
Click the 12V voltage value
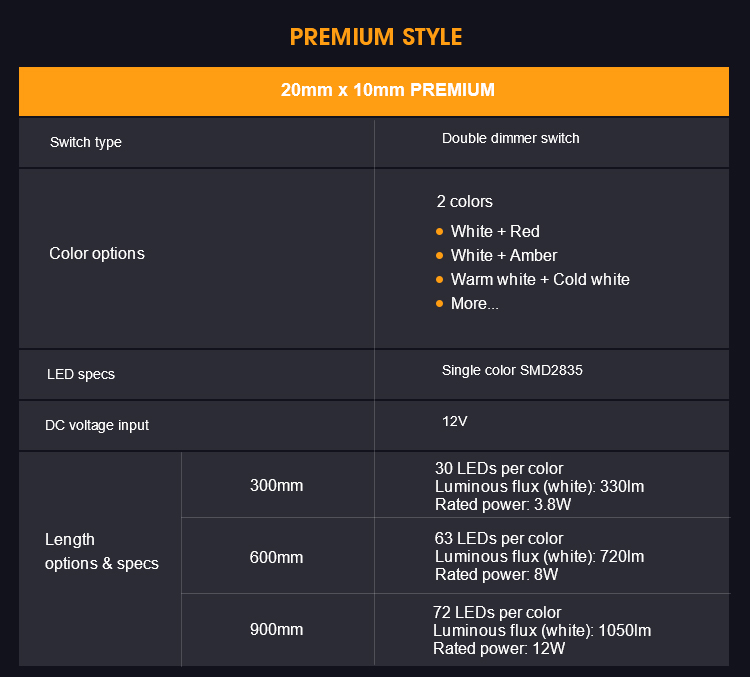454,421
